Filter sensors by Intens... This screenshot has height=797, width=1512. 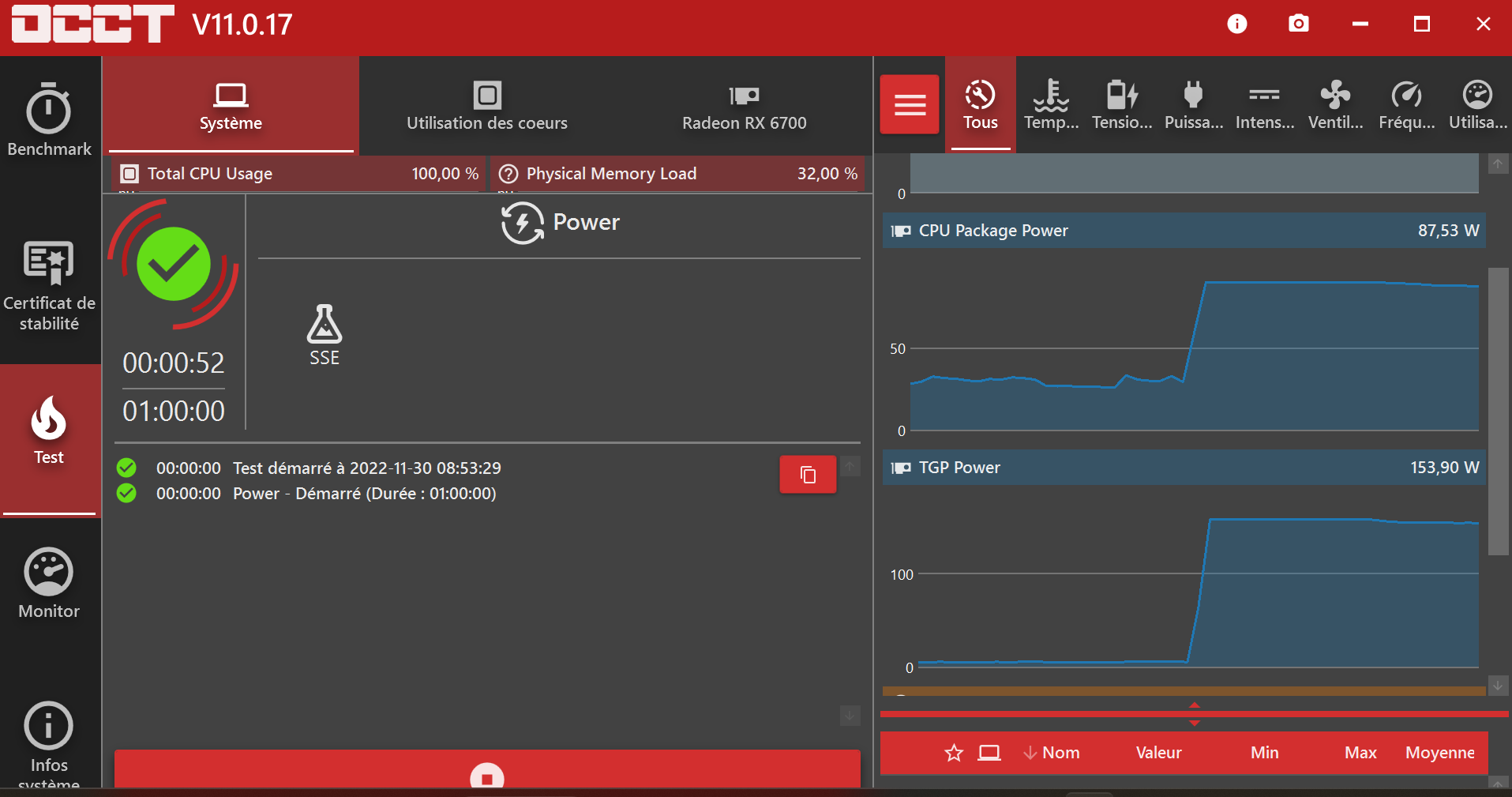1265,104
